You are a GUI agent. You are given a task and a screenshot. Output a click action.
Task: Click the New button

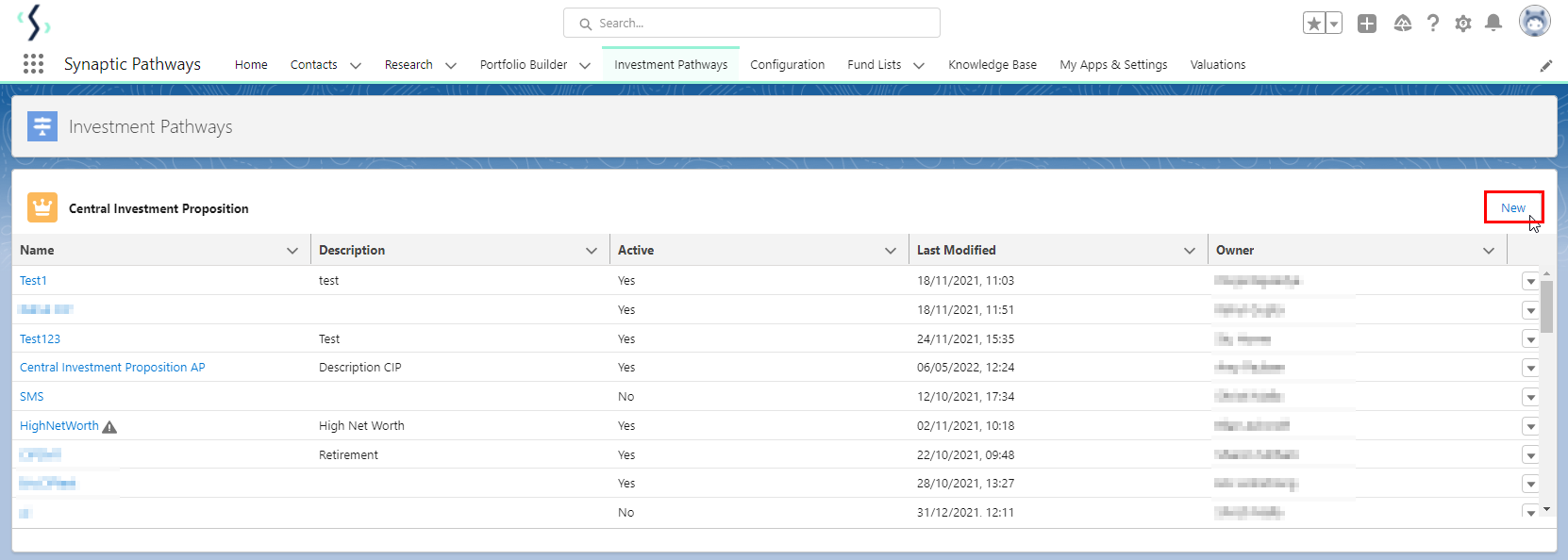pyautogui.click(x=1513, y=207)
